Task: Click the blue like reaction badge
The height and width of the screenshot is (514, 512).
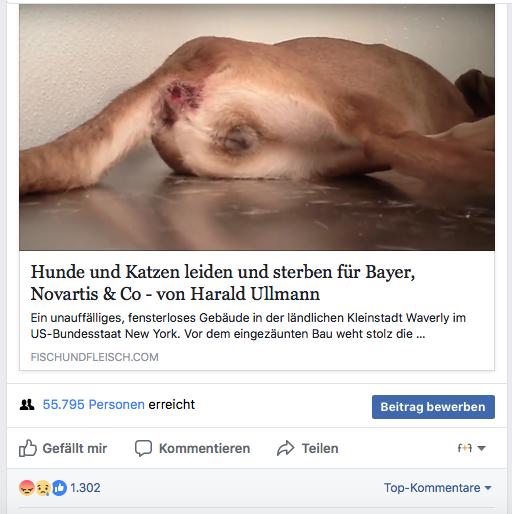Action: click(59, 488)
